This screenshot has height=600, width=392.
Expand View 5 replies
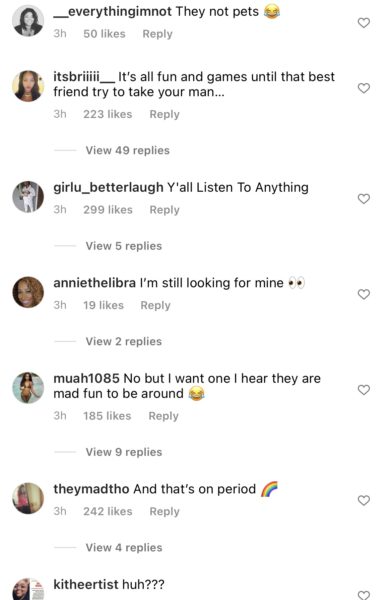[x=124, y=246]
